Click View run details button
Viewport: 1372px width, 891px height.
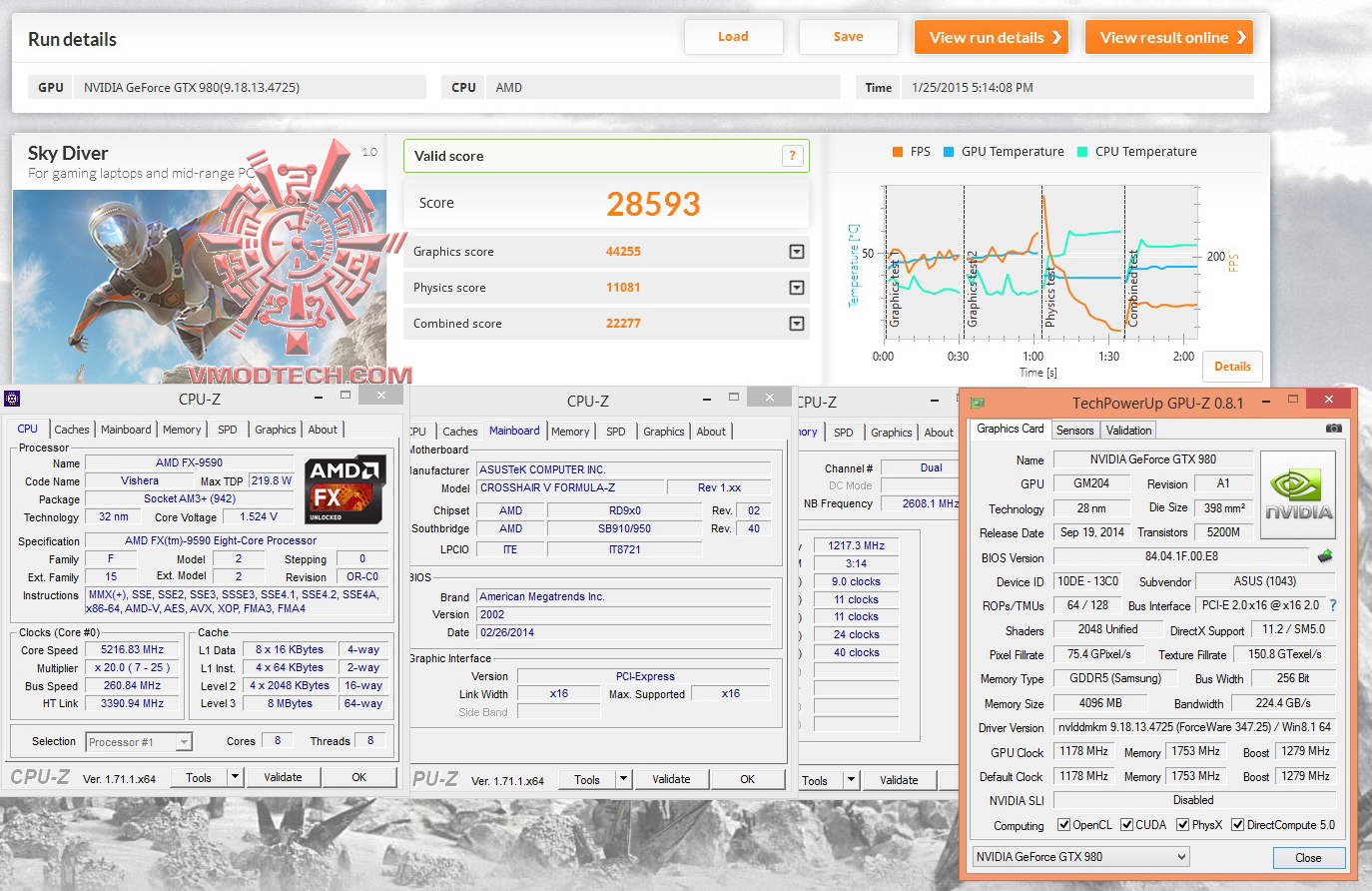point(992,38)
